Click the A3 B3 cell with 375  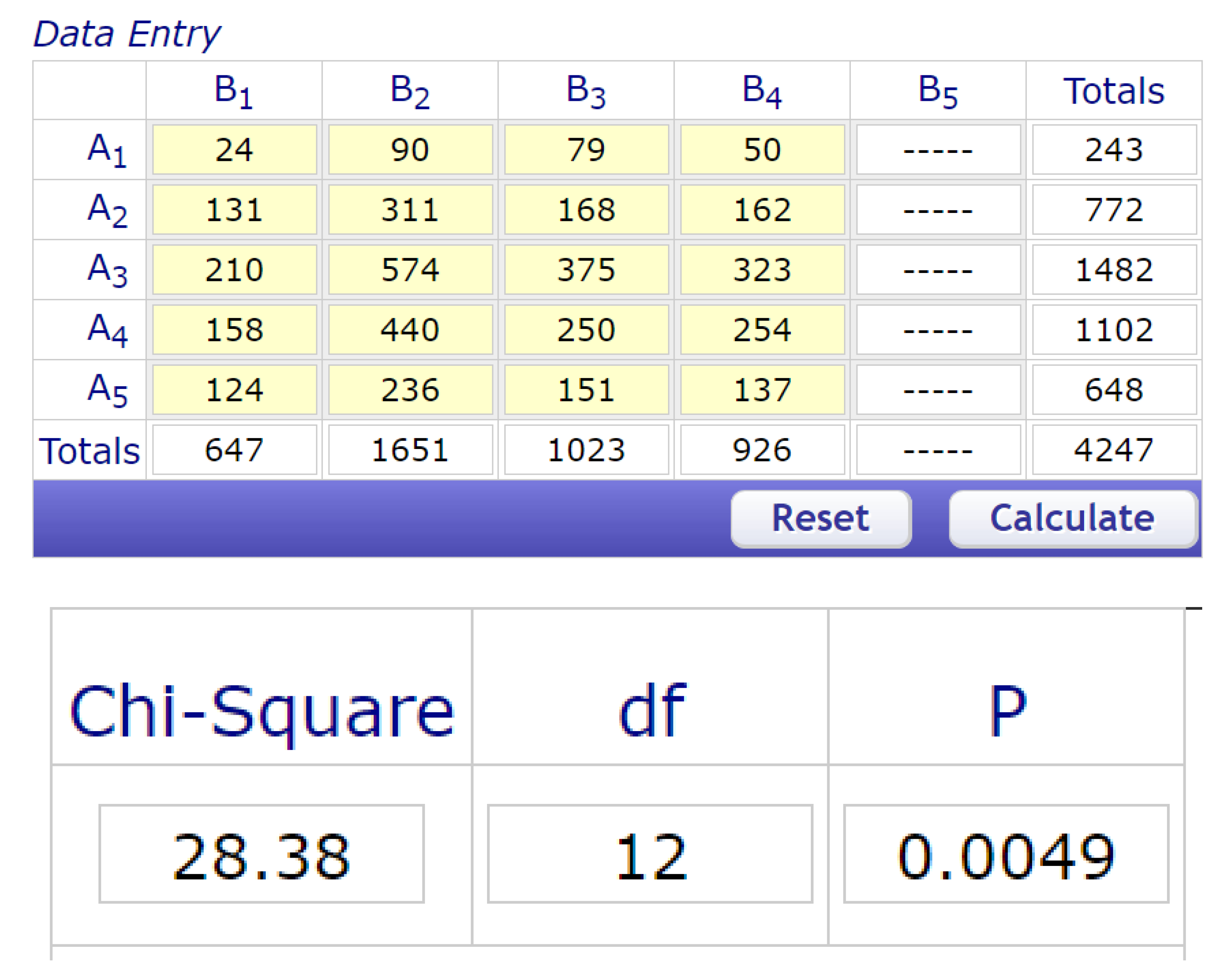(586, 269)
